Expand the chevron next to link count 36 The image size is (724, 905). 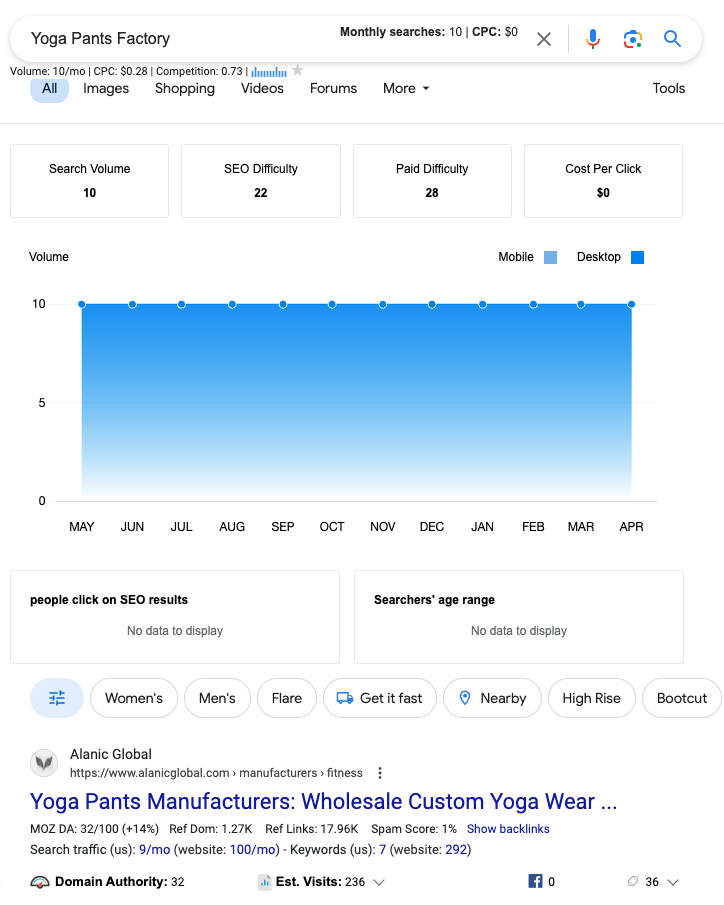(x=673, y=882)
